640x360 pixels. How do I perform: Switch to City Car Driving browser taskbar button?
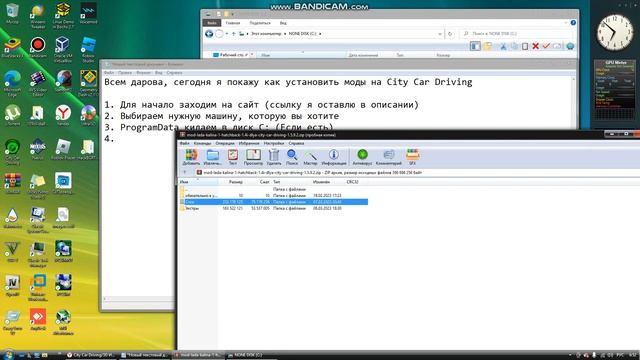[x=91, y=355]
